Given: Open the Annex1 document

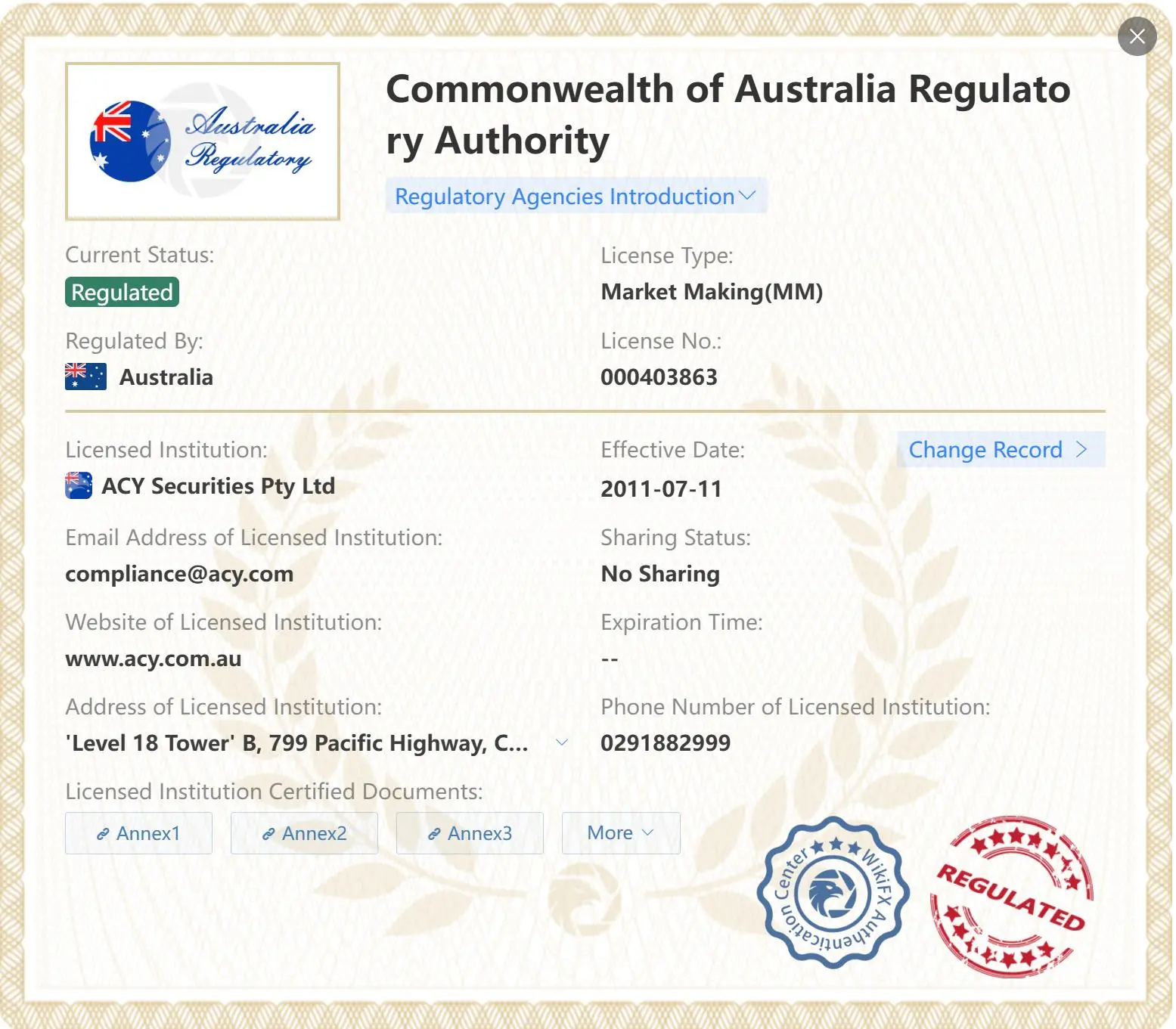Looking at the screenshot, I should click(138, 833).
